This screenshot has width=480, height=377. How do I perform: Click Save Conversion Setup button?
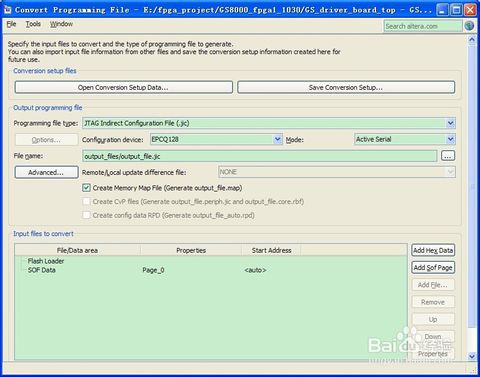point(346,87)
